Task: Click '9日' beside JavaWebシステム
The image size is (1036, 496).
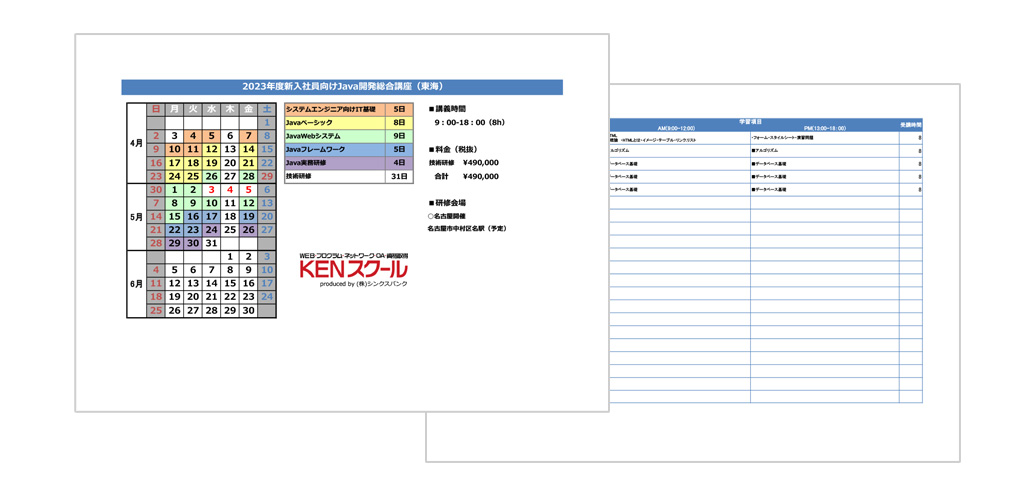Action: [x=399, y=136]
